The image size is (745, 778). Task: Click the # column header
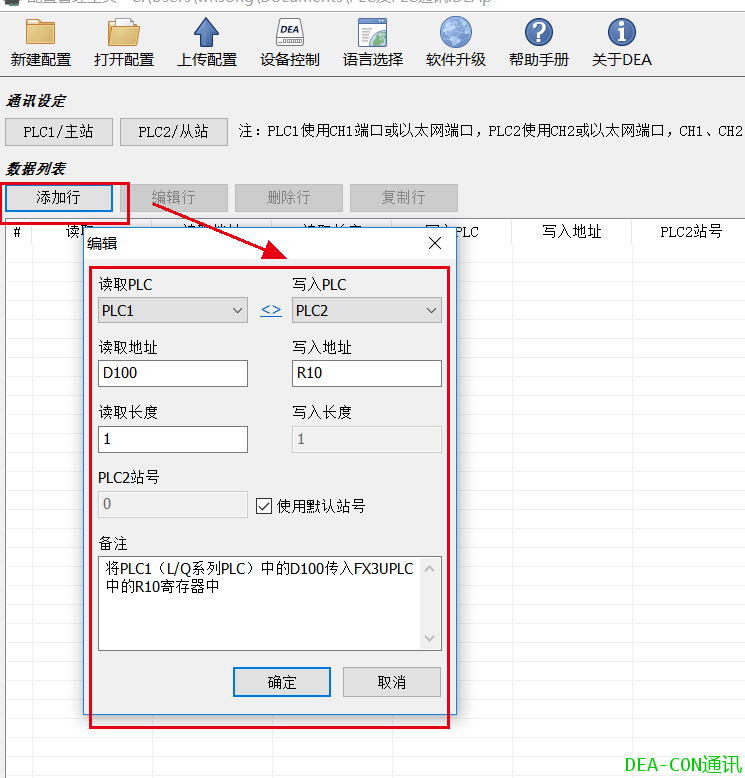[x=17, y=232]
